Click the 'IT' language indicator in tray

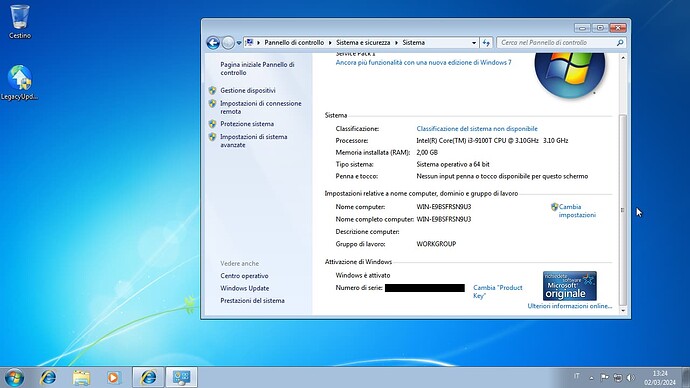576,377
